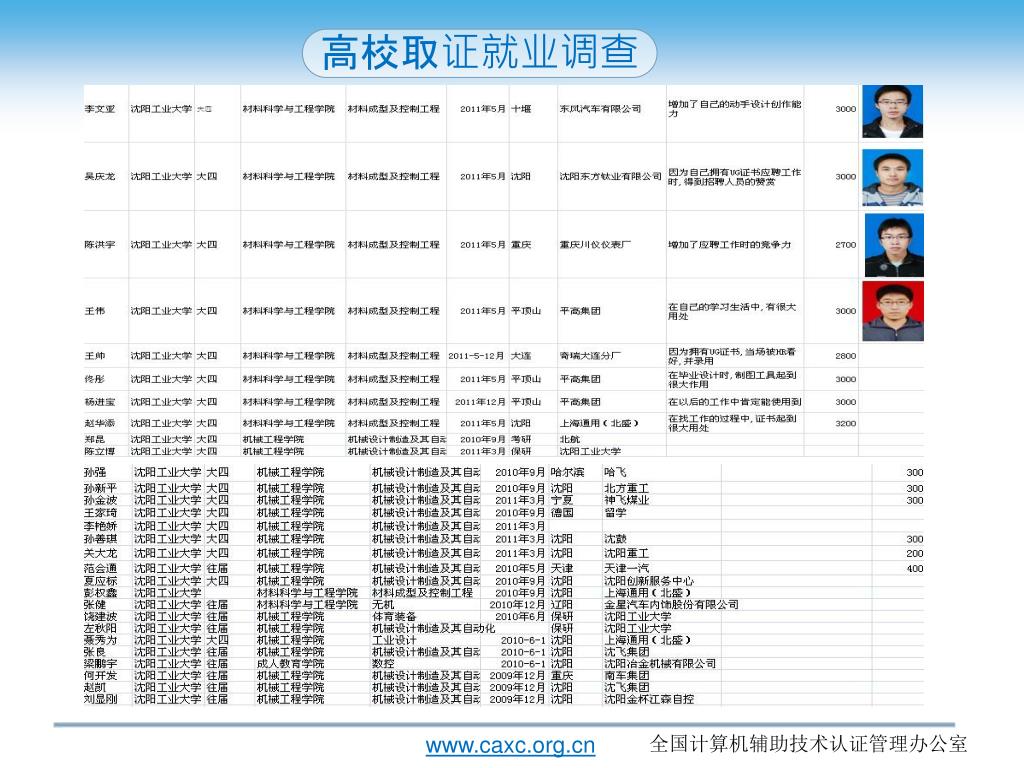Viewport: 1024px width, 768px height.
Task: Select the name cell 陈立博
Action: [100, 451]
